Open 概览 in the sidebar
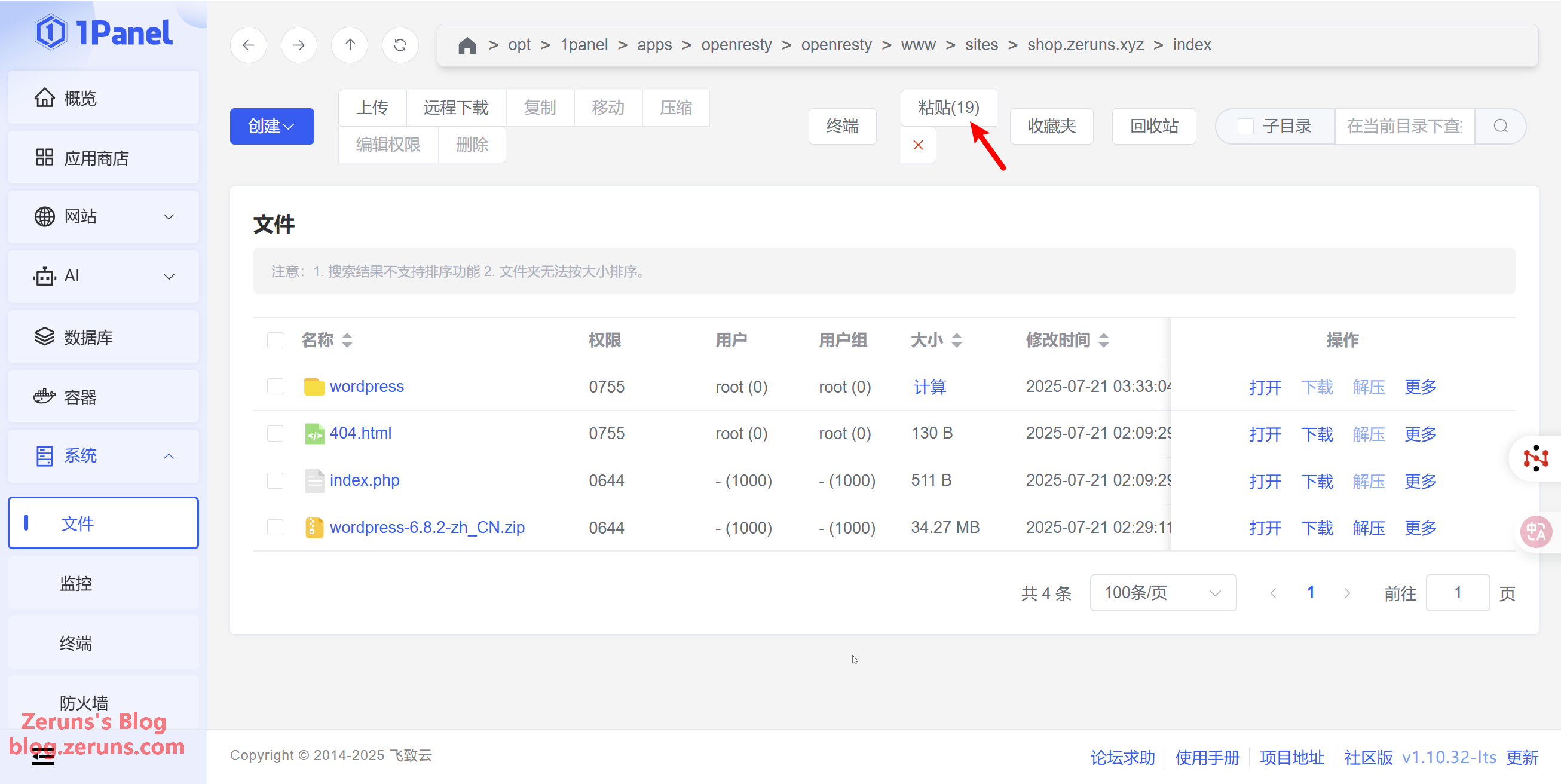 [103, 97]
